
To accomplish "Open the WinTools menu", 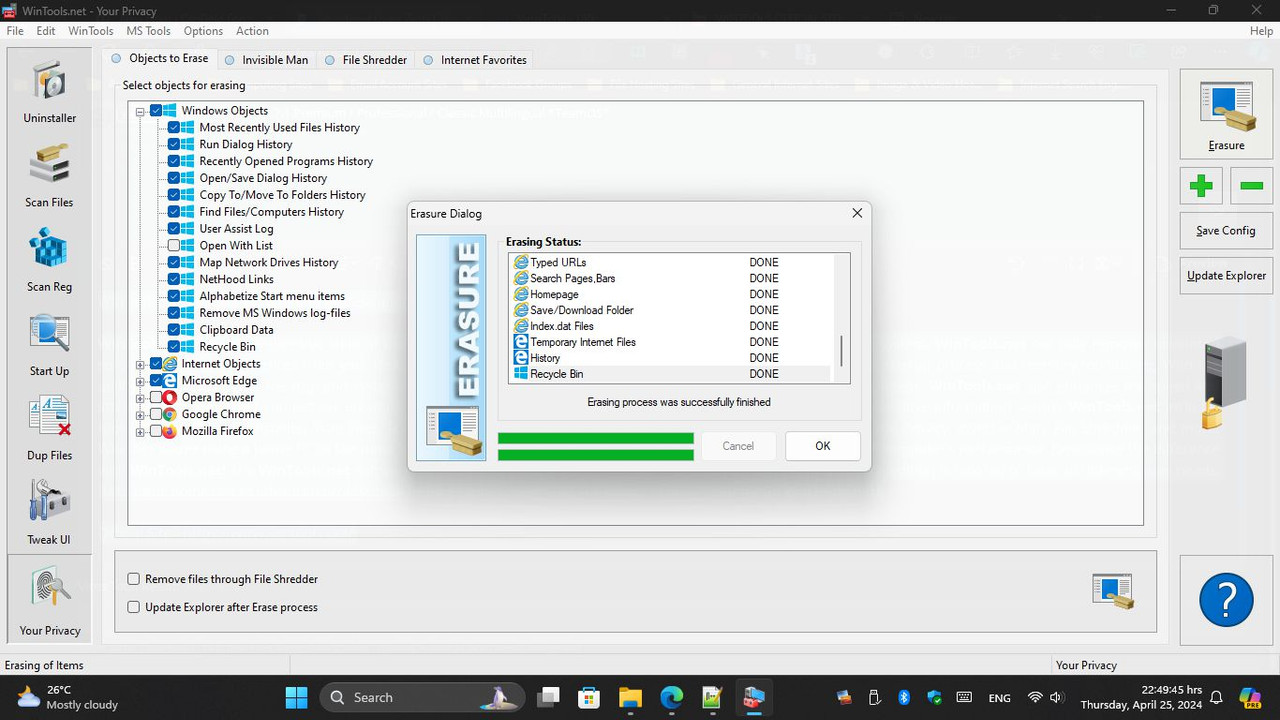I will 91,31.
